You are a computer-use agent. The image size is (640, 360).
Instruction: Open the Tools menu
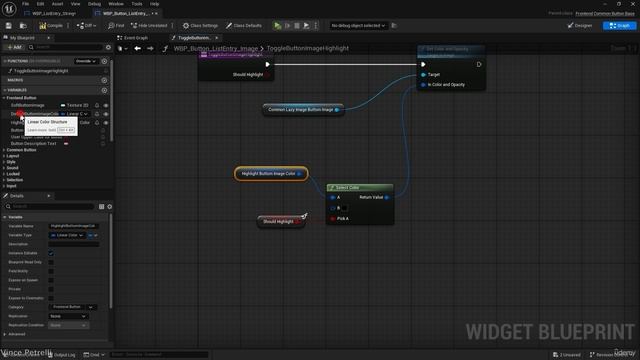[137, 4]
